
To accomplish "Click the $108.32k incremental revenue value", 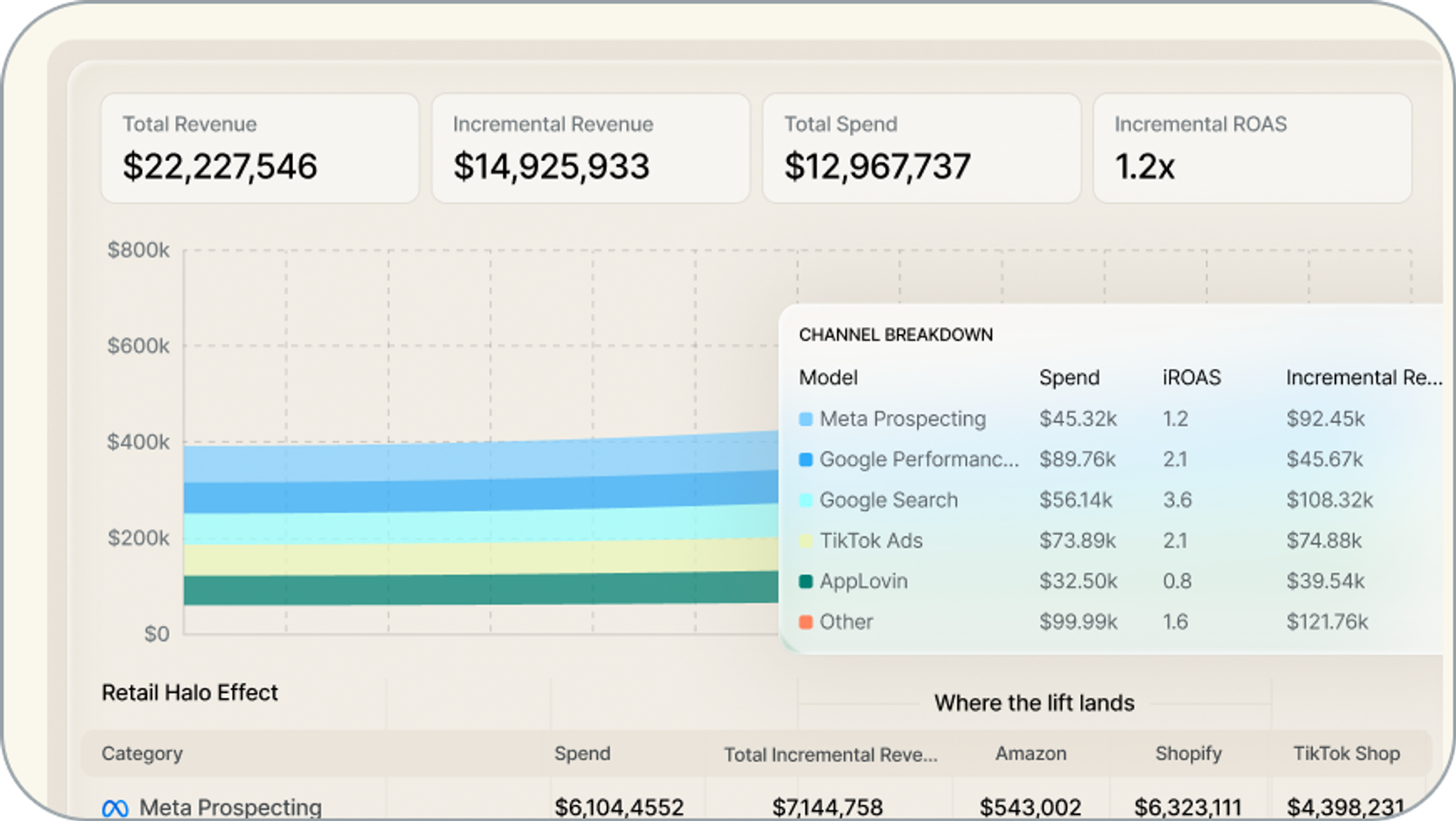I will pyautogui.click(x=1329, y=500).
